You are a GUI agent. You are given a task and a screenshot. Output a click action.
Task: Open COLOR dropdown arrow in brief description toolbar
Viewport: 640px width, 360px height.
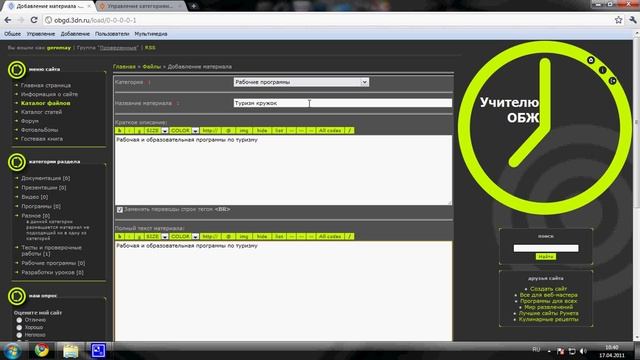click(x=195, y=131)
